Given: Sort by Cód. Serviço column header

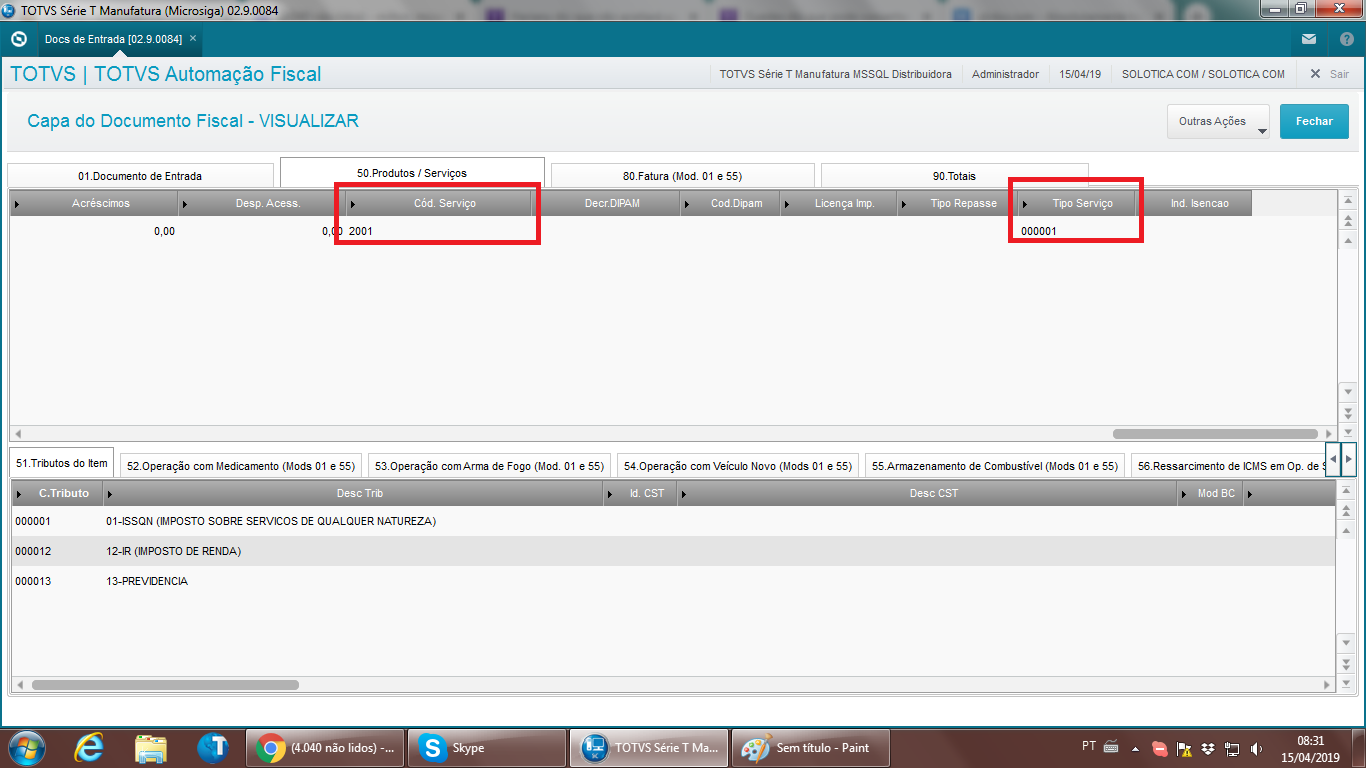Looking at the screenshot, I should tap(444, 203).
